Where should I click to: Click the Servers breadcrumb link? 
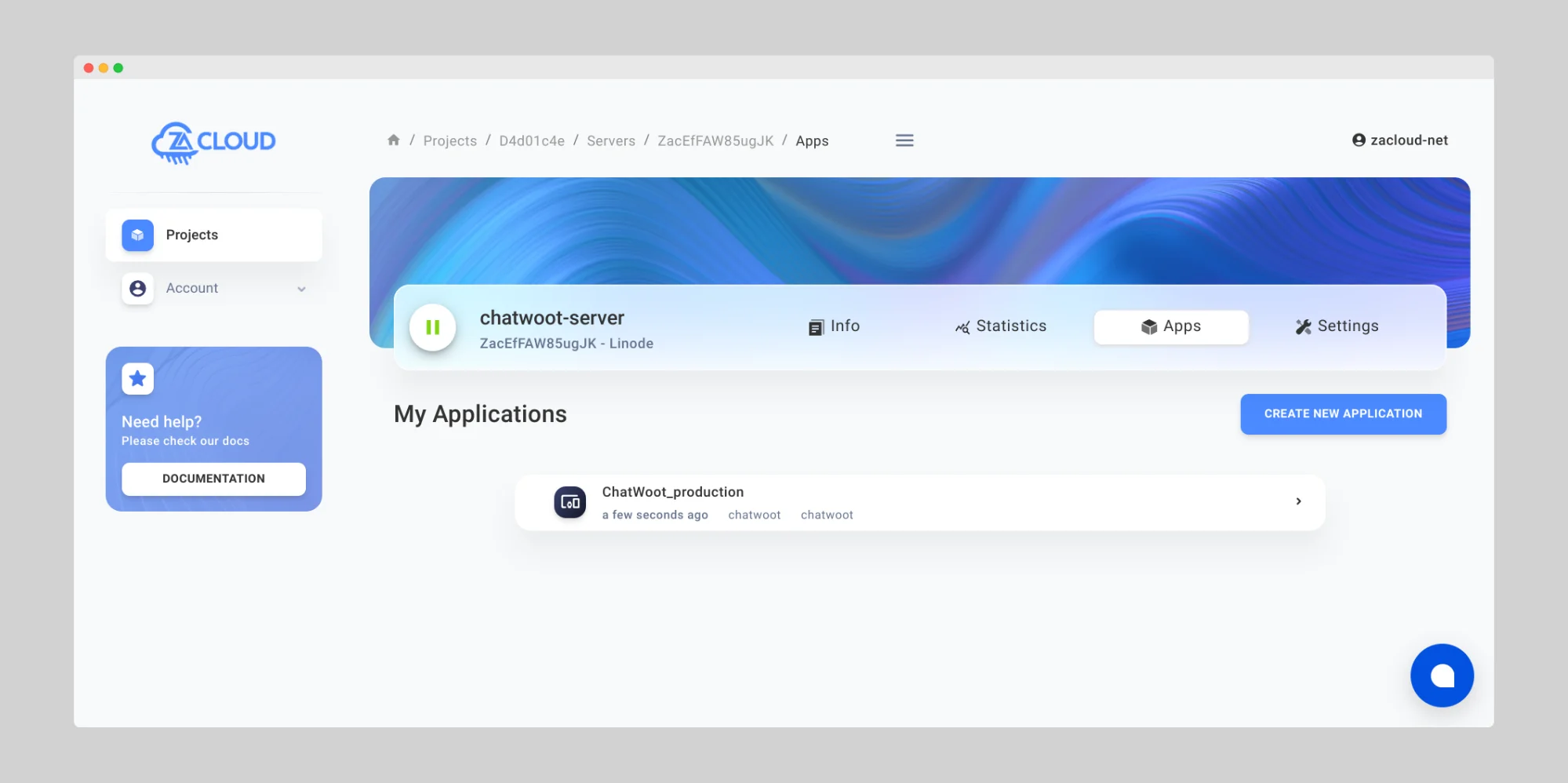coord(610,140)
